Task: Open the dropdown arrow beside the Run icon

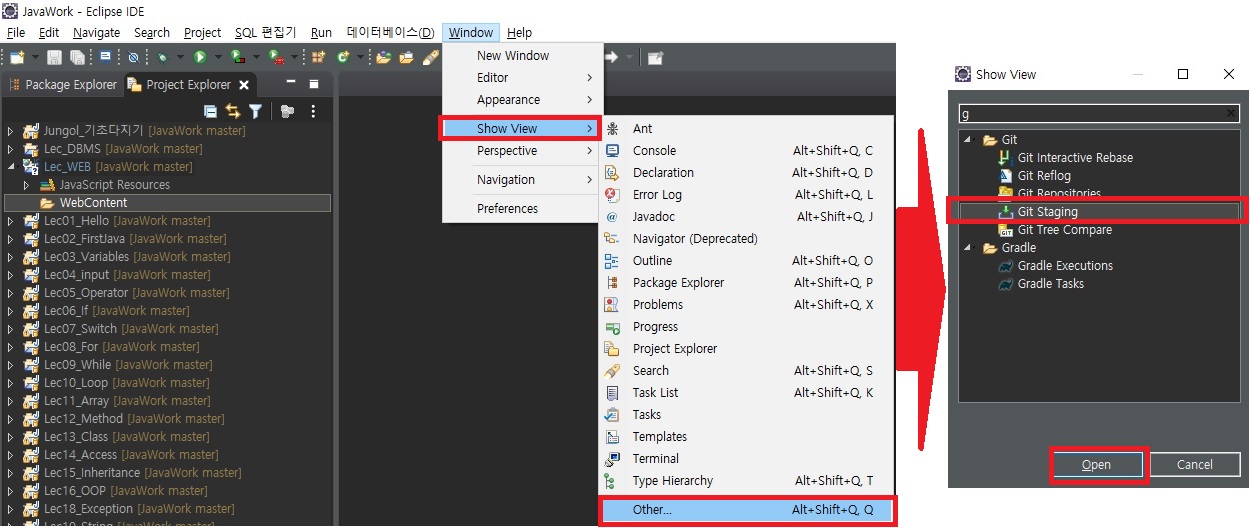Action: pyautogui.click(x=218, y=57)
